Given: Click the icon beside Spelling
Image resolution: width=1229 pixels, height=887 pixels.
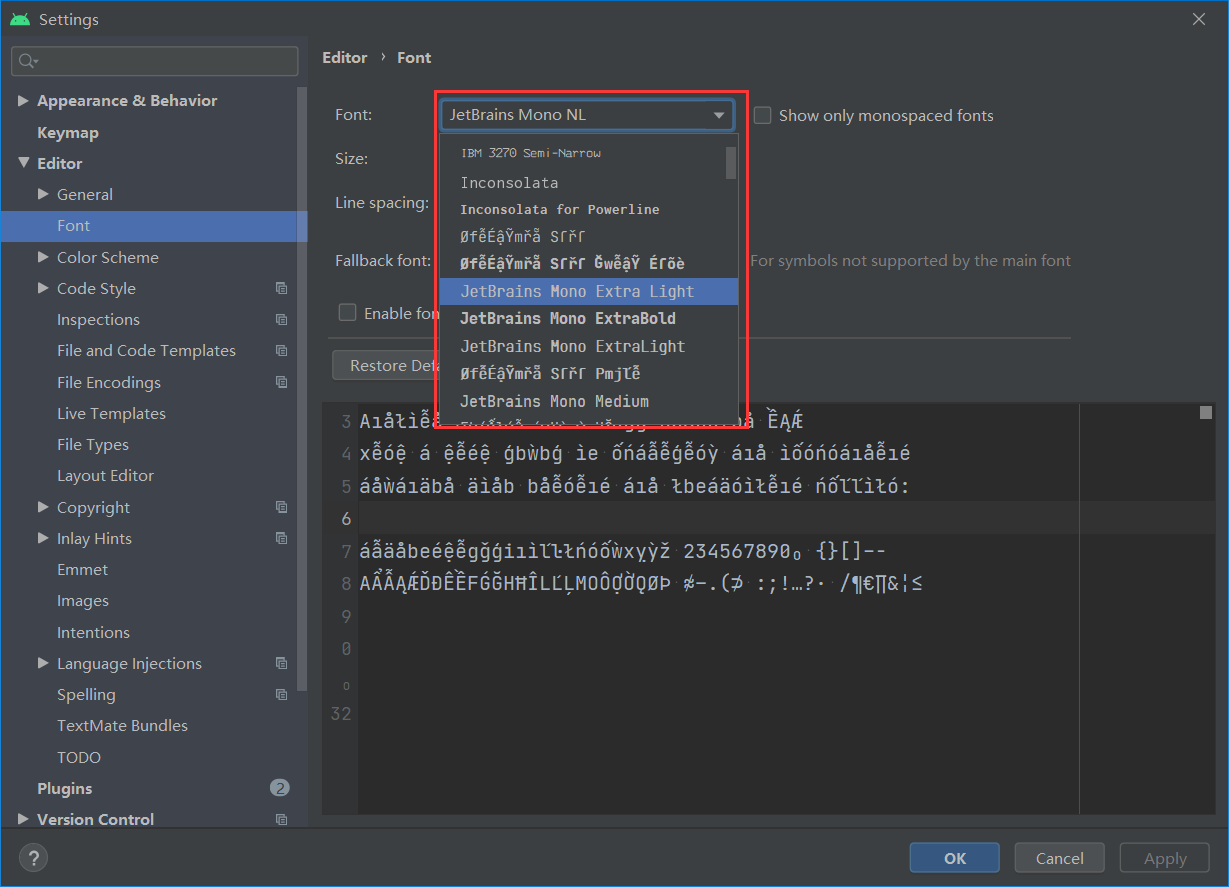Looking at the screenshot, I should tap(281, 694).
